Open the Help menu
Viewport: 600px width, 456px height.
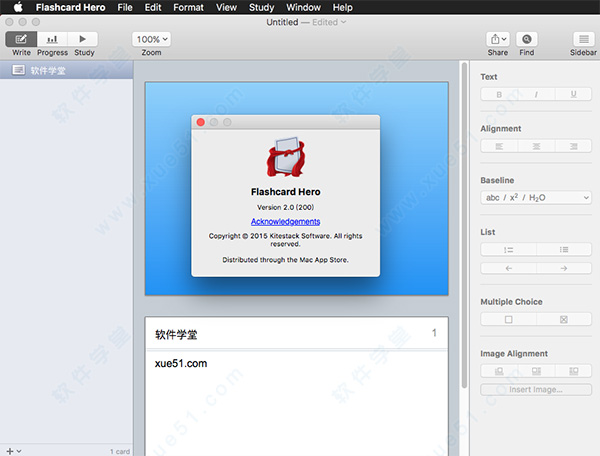pyautogui.click(x=342, y=7)
